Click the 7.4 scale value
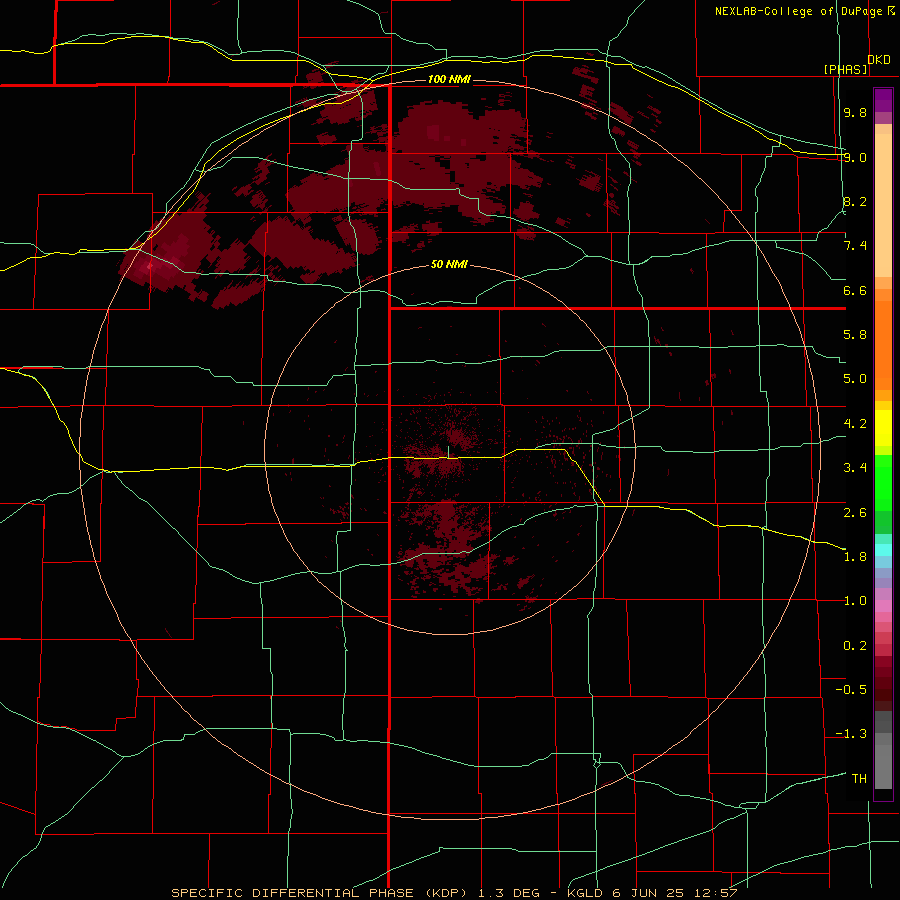Image resolution: width=900 pixels, height=900 pixels. point(855,246)
